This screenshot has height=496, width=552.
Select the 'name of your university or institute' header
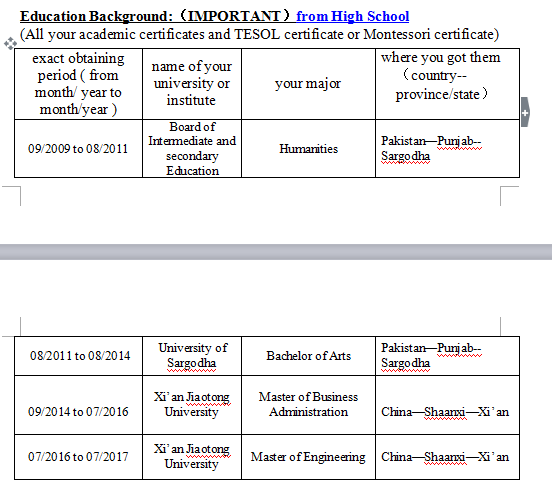[192, 84]
